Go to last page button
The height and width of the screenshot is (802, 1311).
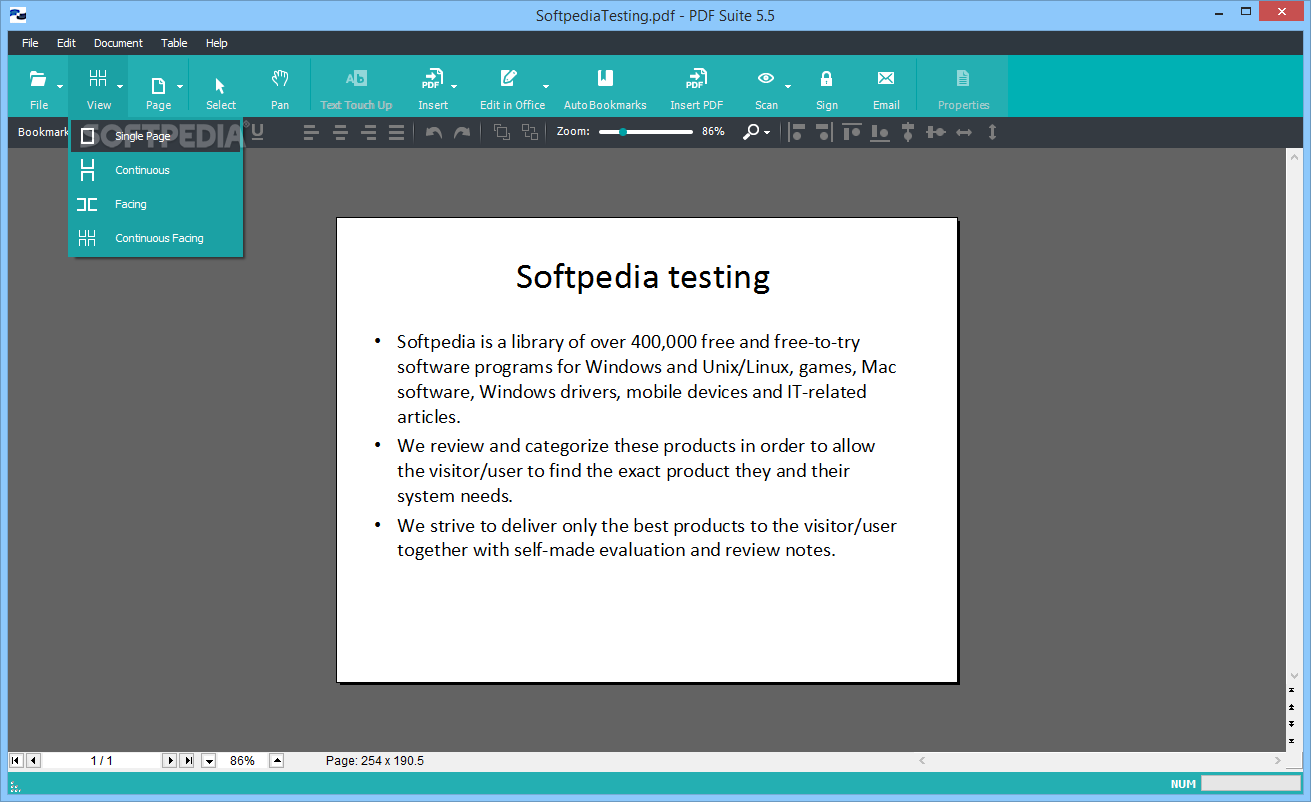tap(187, 761)
